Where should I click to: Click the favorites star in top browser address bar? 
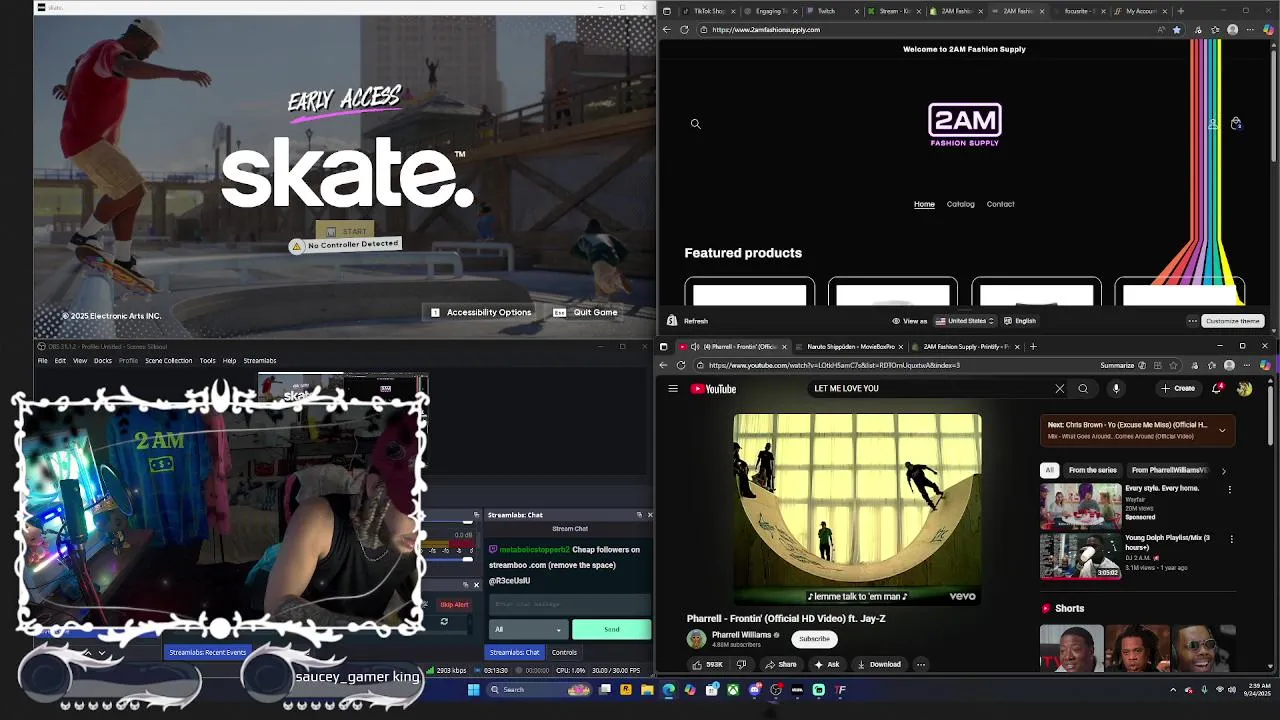1176,30
